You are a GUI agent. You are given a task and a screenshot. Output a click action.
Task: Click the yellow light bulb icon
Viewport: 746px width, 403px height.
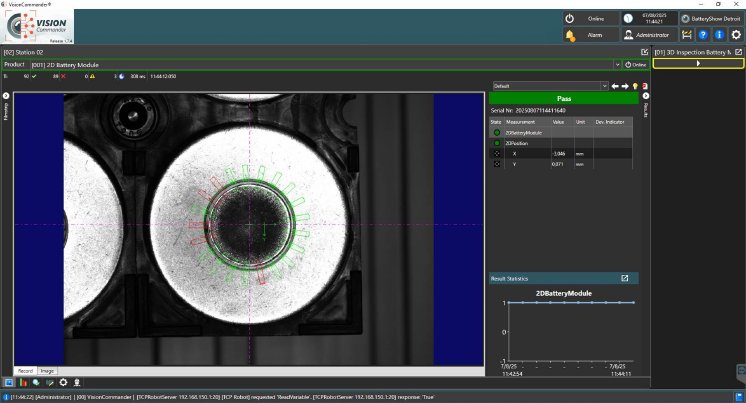coord(636,86)
